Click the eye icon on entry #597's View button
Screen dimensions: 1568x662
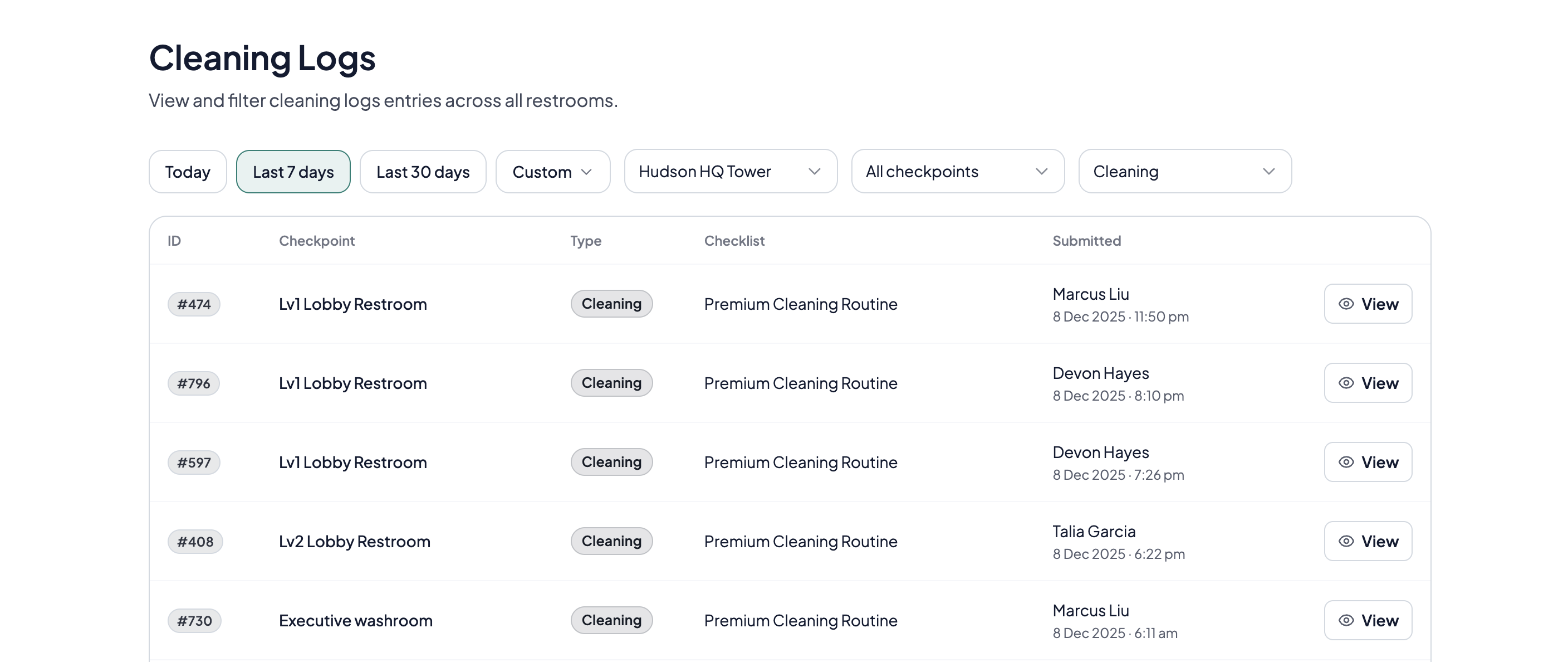1346,461
